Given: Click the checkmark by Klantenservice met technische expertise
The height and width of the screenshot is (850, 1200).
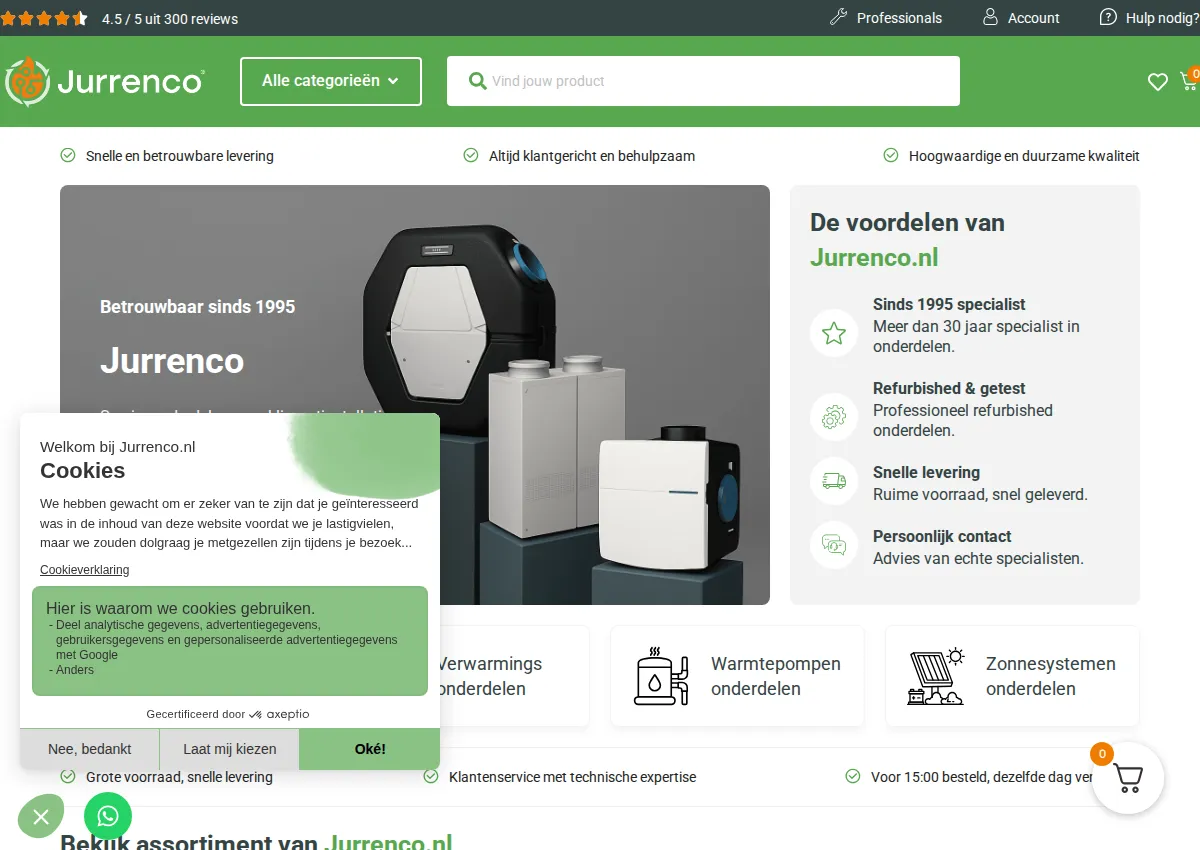Looking at the screenshot, I should click(431, 776).
